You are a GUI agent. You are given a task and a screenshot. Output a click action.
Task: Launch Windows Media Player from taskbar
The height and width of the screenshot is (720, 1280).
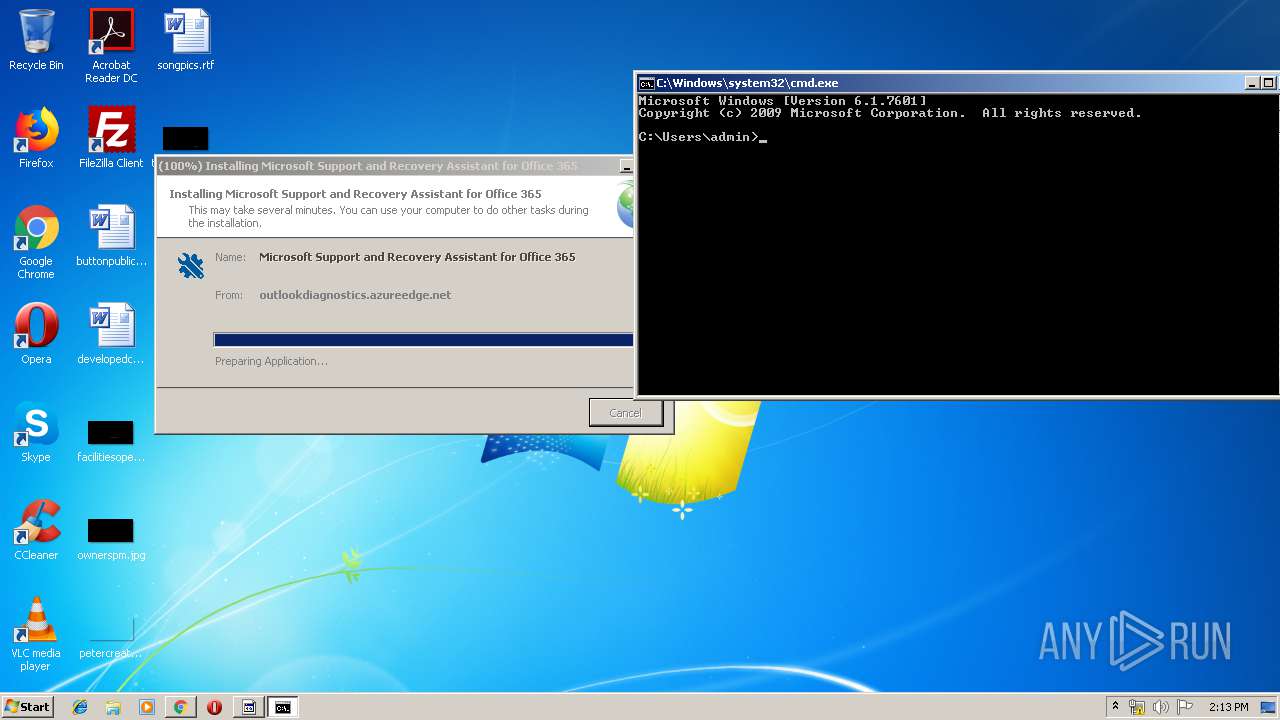pos(147,707)
